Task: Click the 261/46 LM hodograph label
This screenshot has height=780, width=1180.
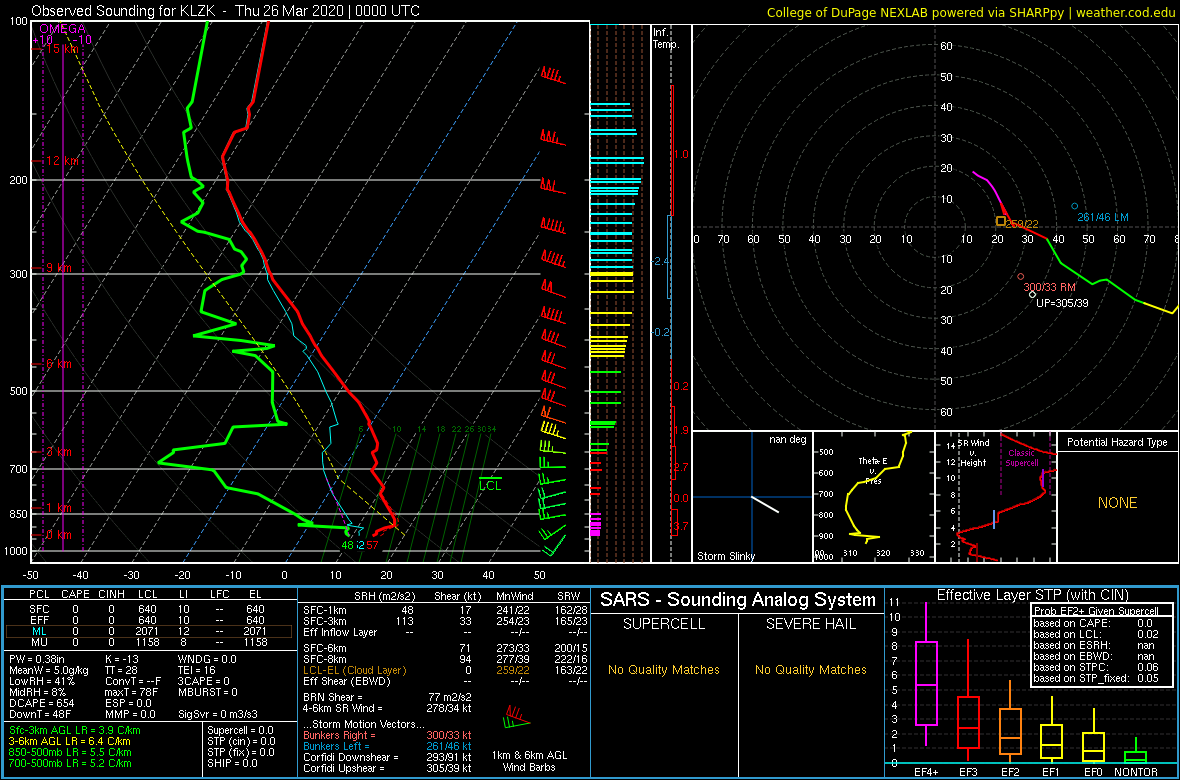Action: pyautogui.click(x=1102, y=217)
